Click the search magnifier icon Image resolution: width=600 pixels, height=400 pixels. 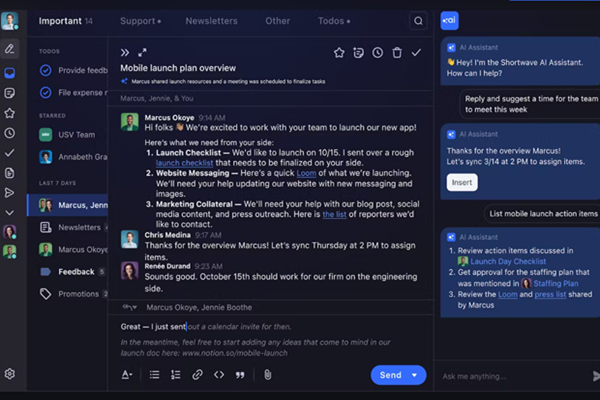[418, 21]
